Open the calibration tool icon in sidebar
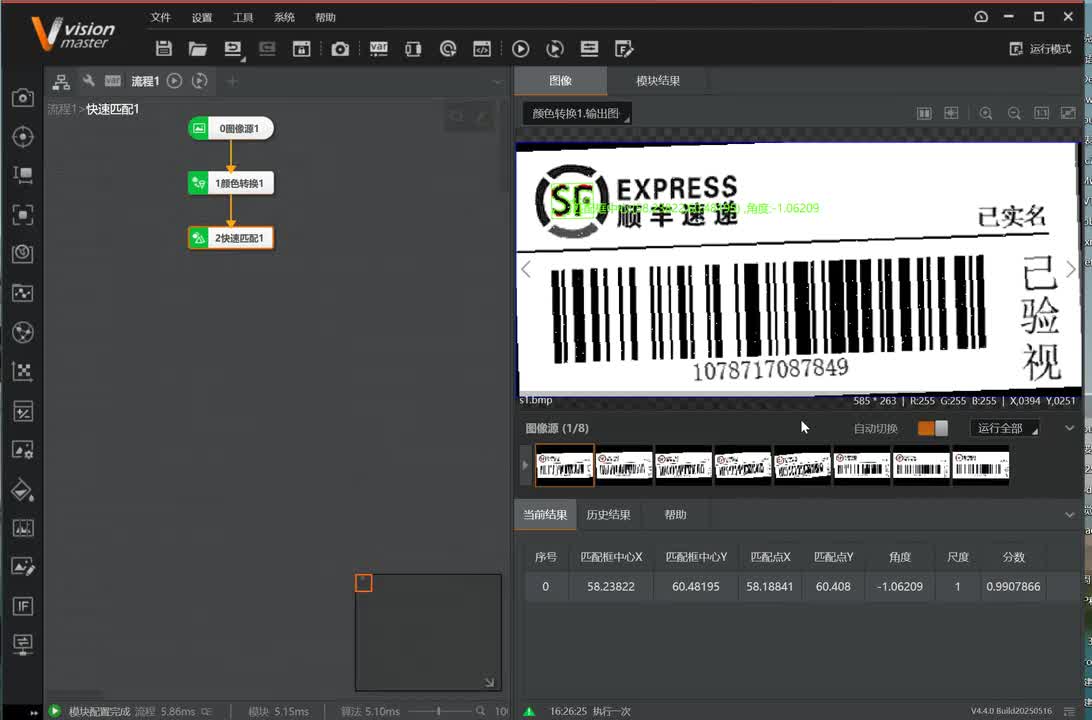Viewport: 1092px width, 720px height. pyautogui.click(x=22, y=371)
